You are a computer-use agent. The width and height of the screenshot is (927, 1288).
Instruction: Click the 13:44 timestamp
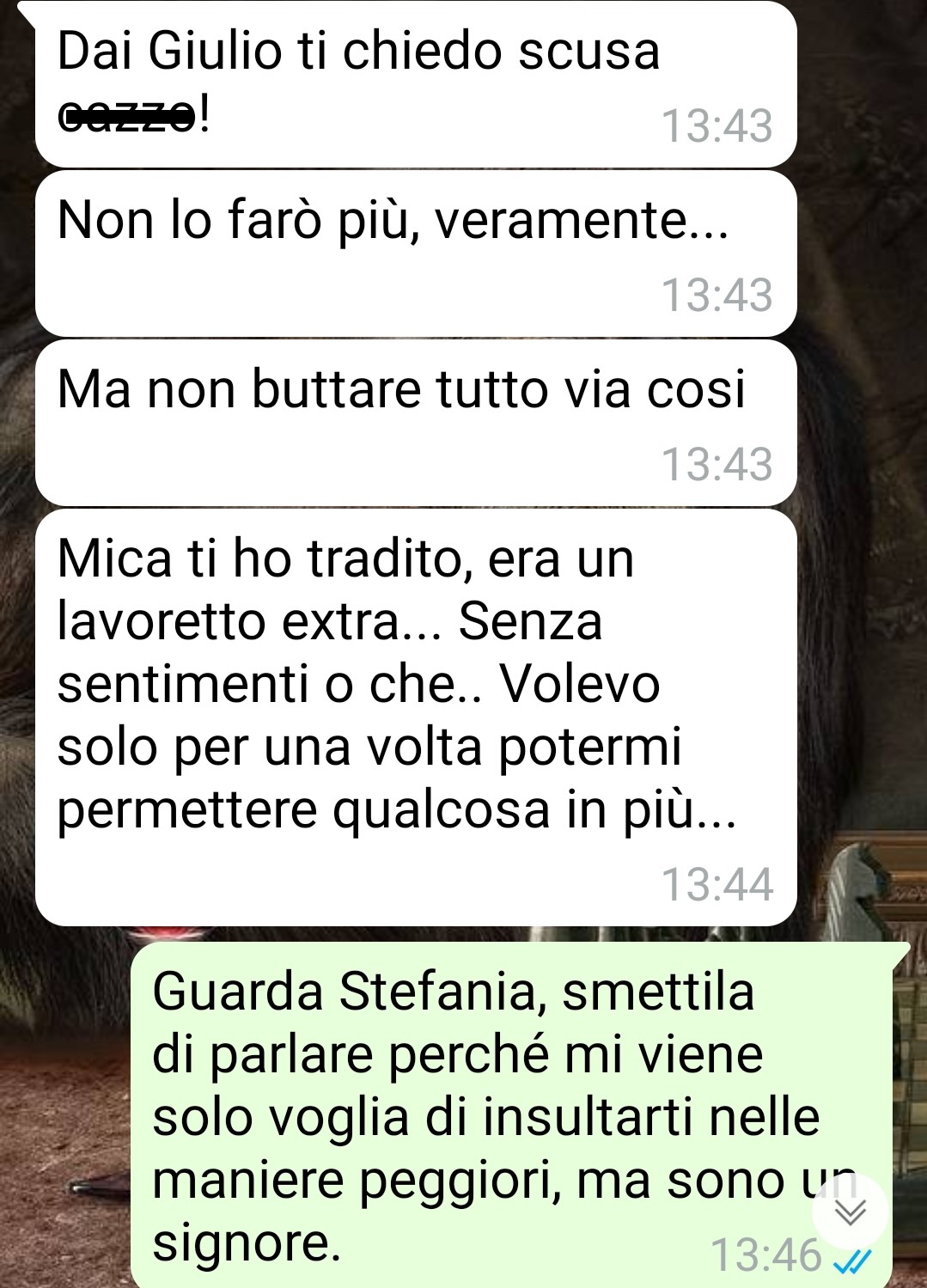(x=717, y=884)
